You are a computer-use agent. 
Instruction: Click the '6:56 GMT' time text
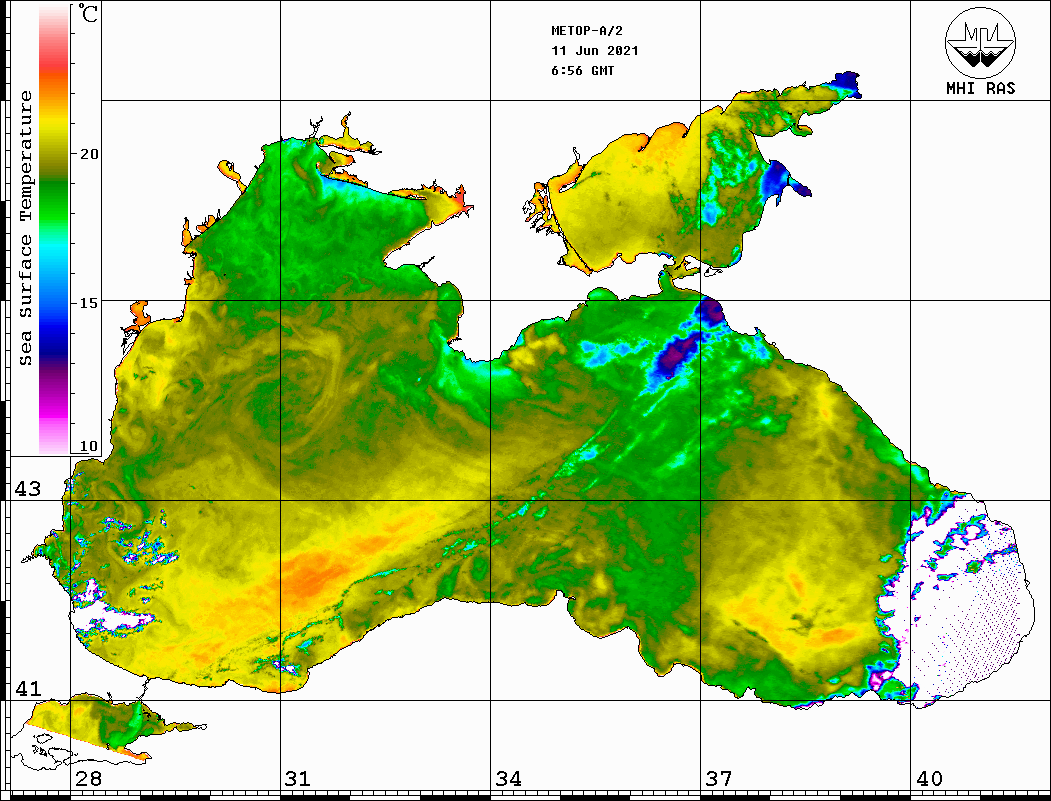[x=582, y=70]
